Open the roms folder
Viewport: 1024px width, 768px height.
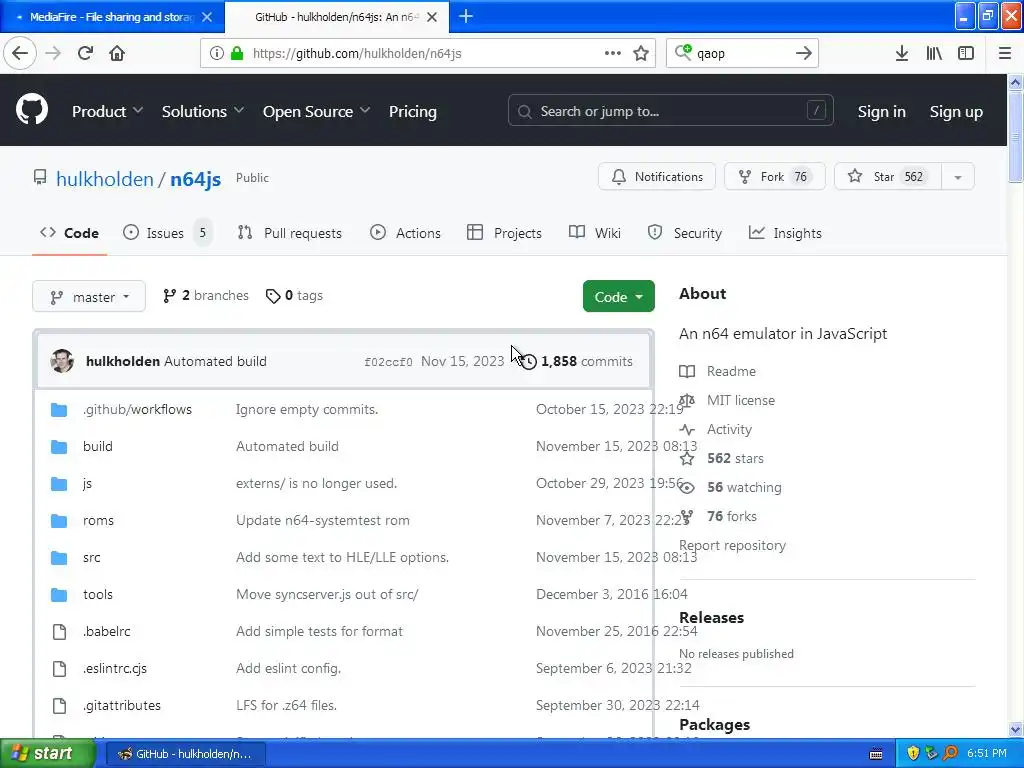[98, 520]
